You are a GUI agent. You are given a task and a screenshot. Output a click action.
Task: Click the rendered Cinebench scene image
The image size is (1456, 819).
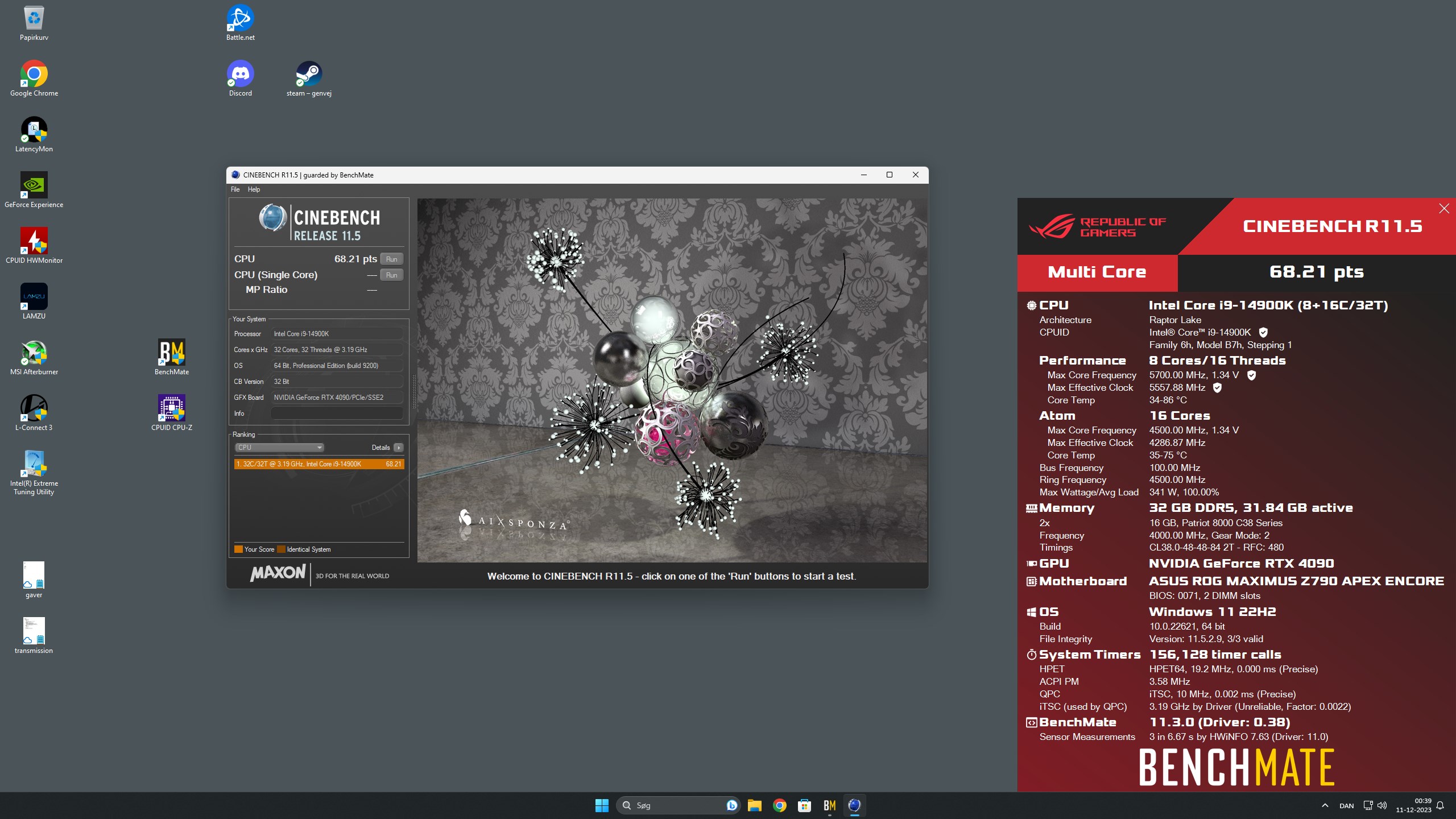coord(672,380)
